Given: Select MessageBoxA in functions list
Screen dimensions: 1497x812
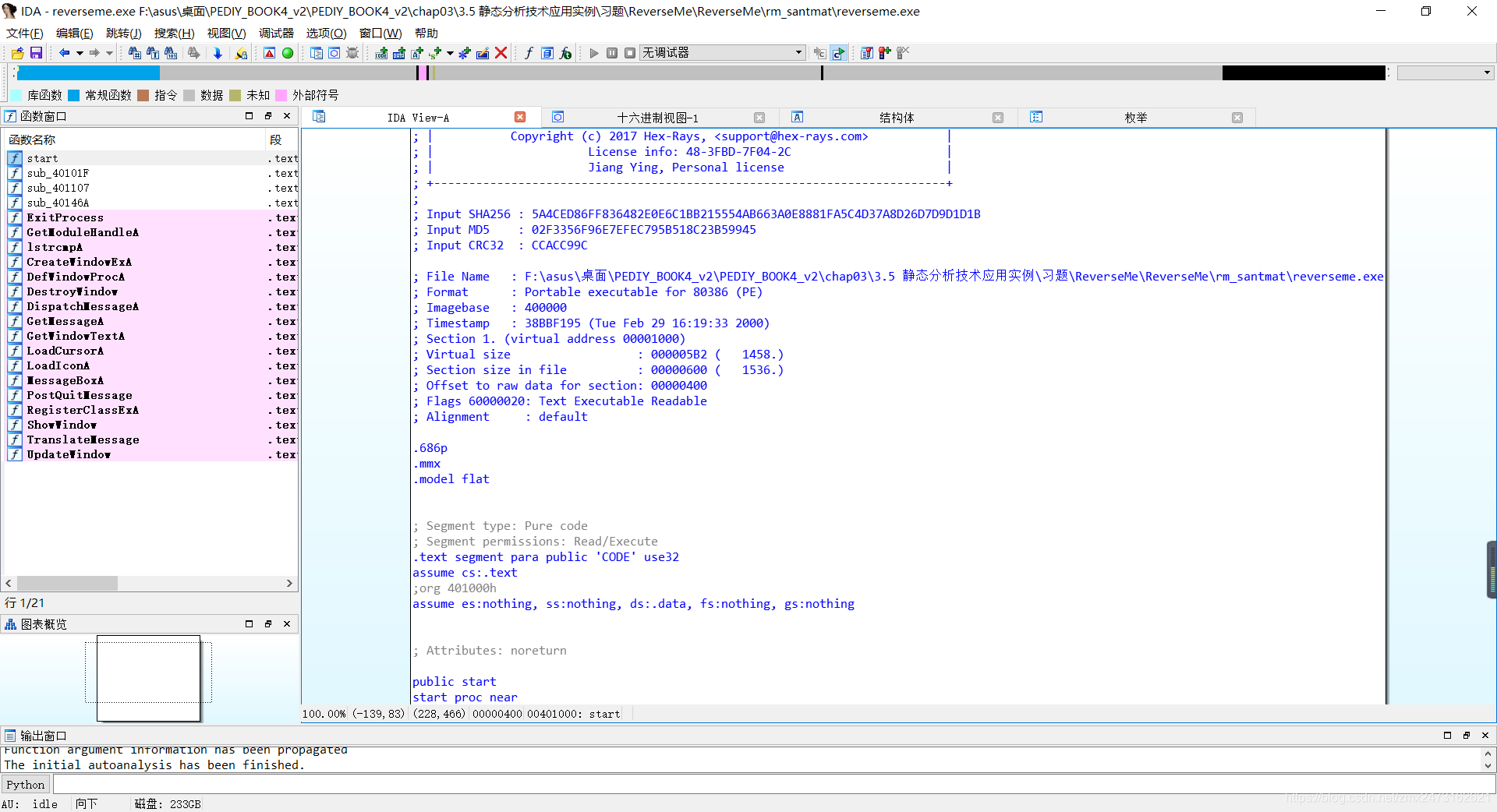Looking at the screenshot, I should click(152, 380).
